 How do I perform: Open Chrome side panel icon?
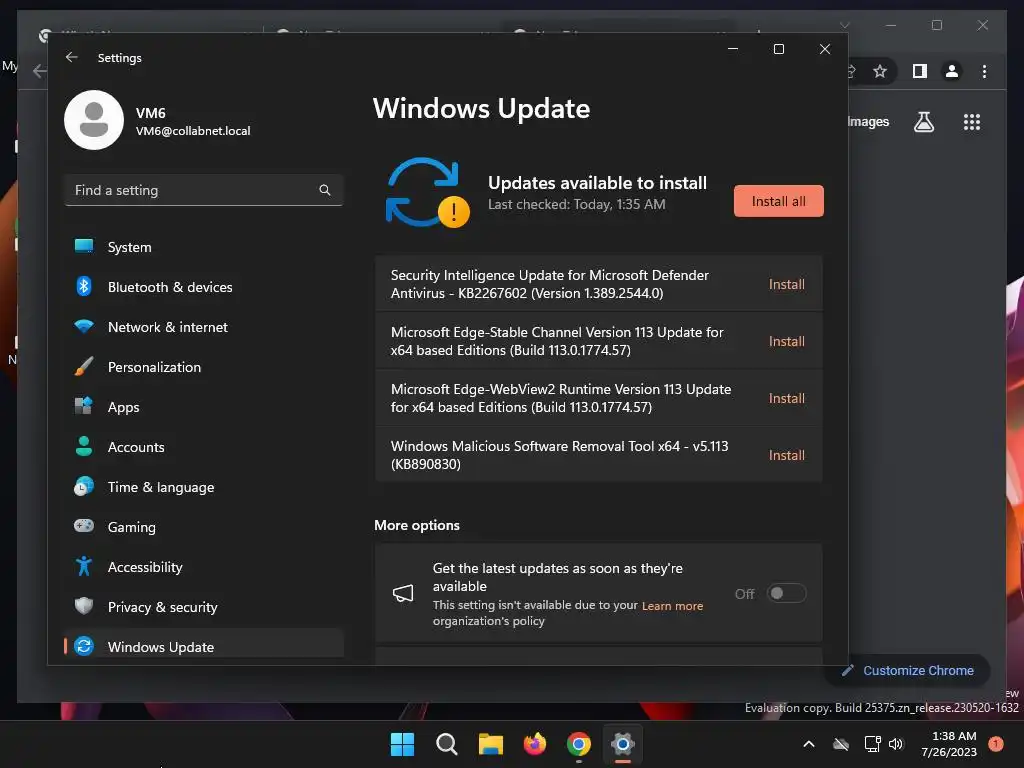coord(920,71)
